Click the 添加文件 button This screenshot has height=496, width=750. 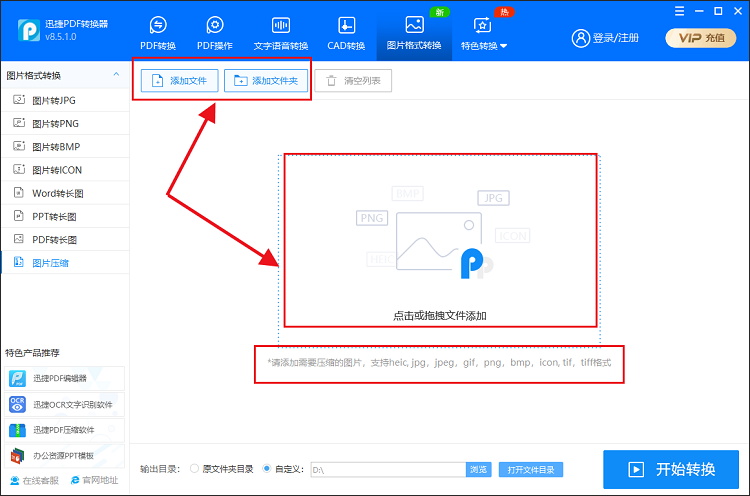[179, 80]
